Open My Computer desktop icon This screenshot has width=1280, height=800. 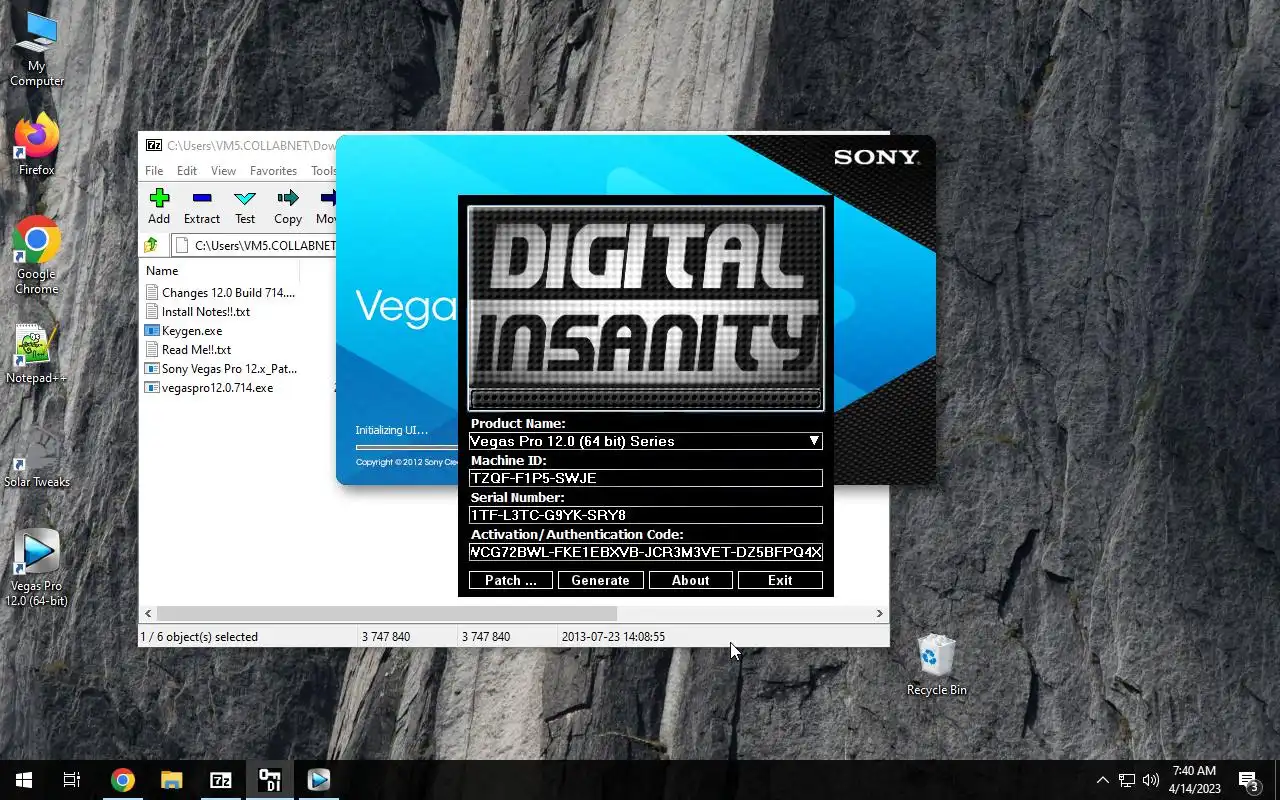pyautogui.click(x=37, y=48)
